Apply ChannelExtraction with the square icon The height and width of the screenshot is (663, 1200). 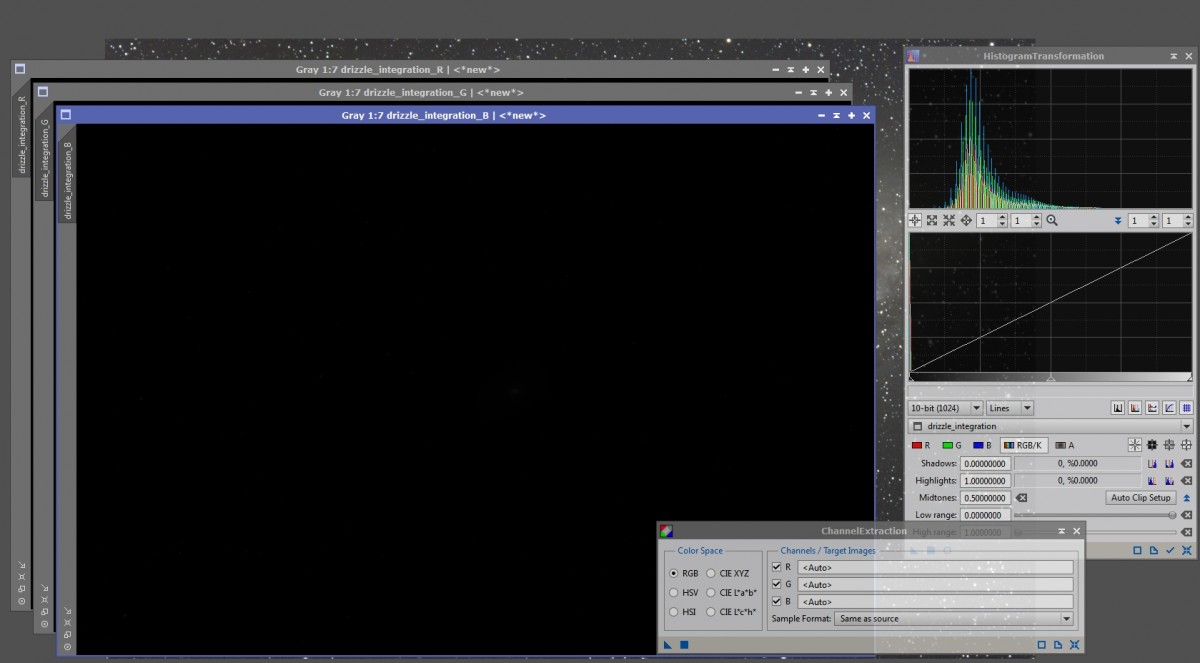[684, 645]
